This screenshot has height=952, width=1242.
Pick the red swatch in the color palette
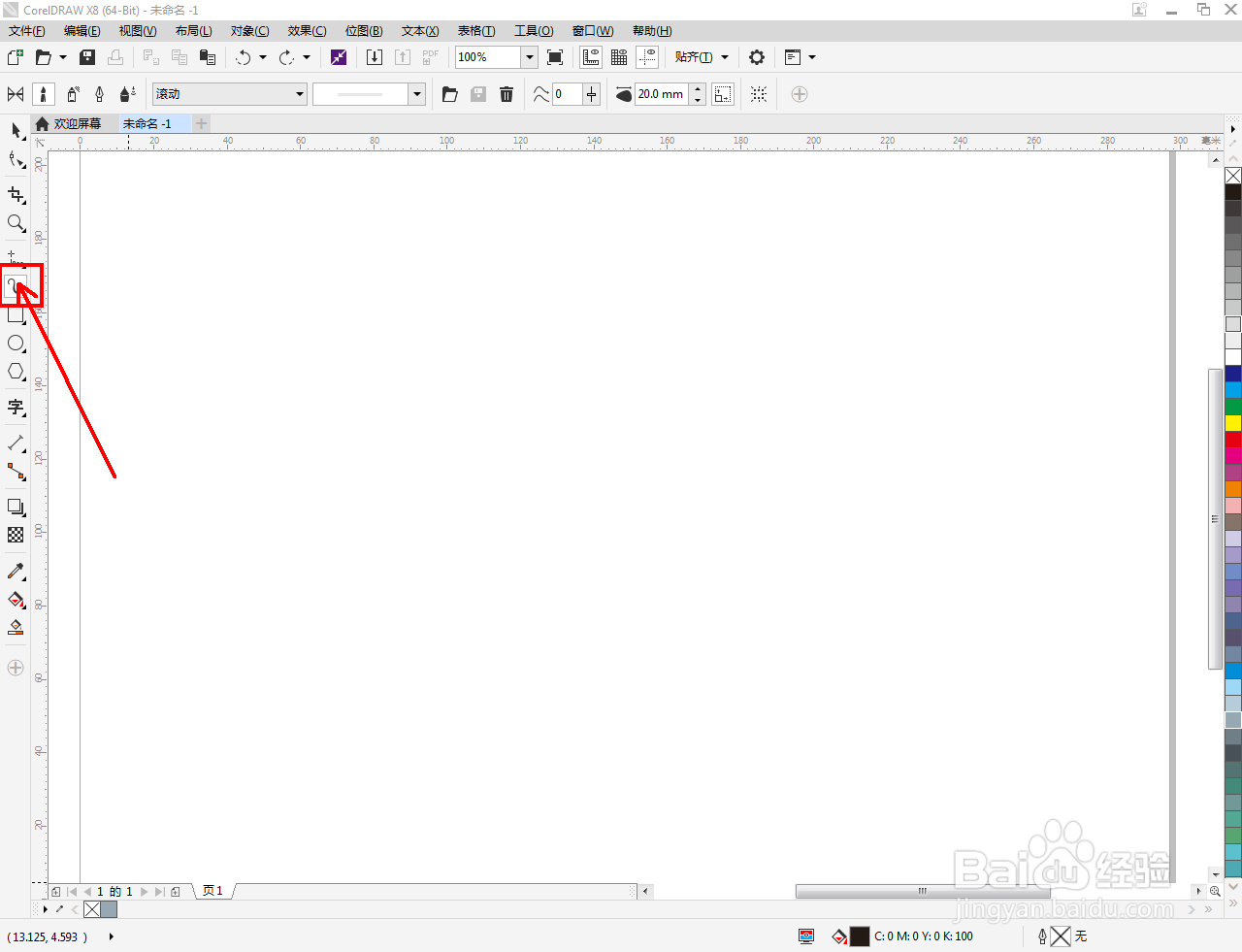[1233, 440]
